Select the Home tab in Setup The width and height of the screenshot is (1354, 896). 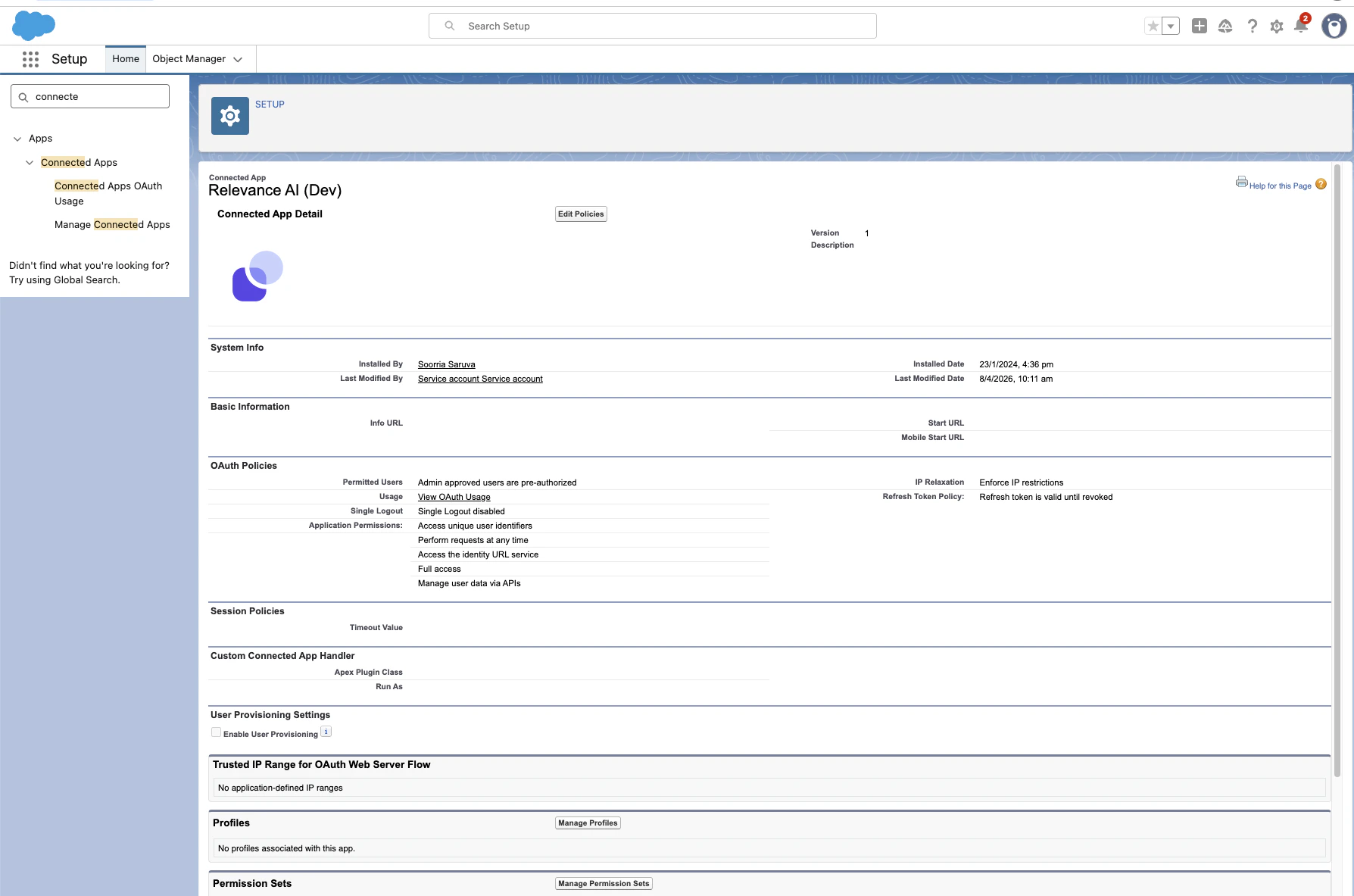tap(125, 58)
